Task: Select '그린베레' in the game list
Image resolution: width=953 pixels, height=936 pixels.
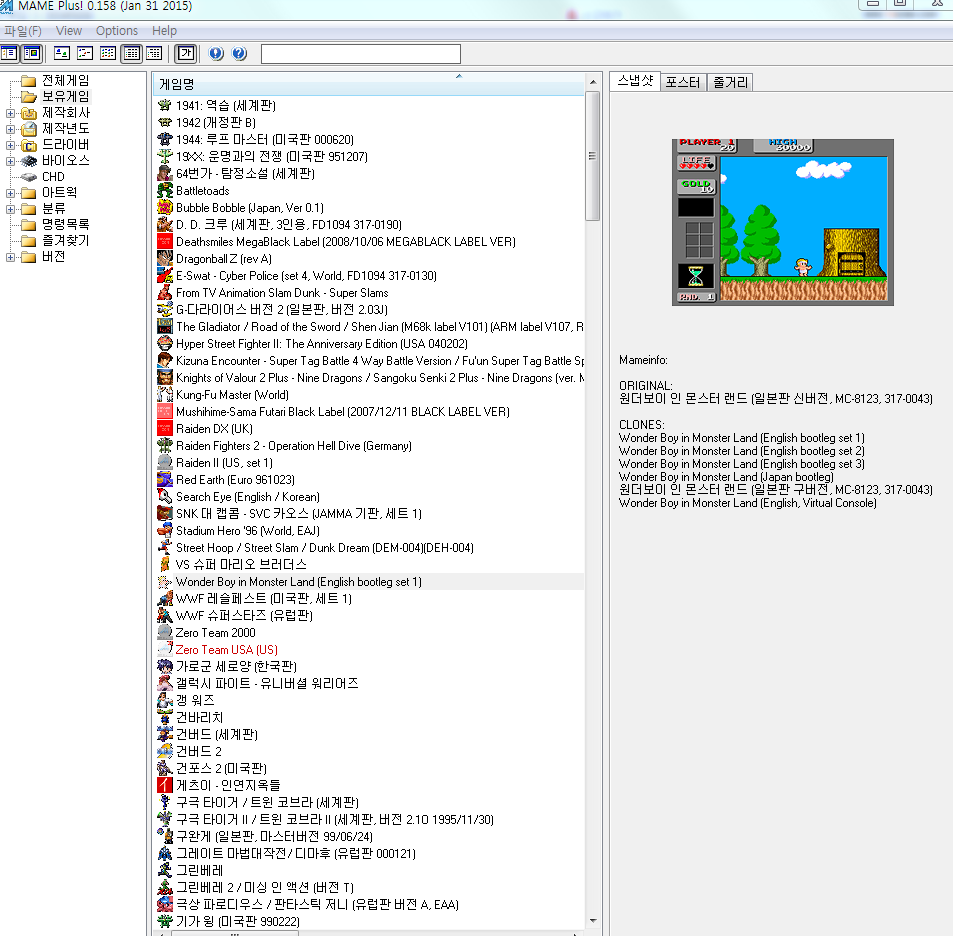Action: point(199,870)
